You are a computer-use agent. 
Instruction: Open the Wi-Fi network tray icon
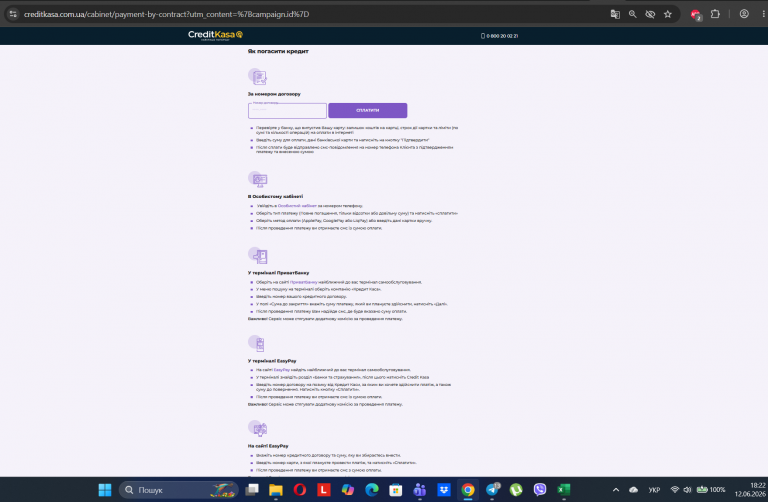(x=674, y=490)
